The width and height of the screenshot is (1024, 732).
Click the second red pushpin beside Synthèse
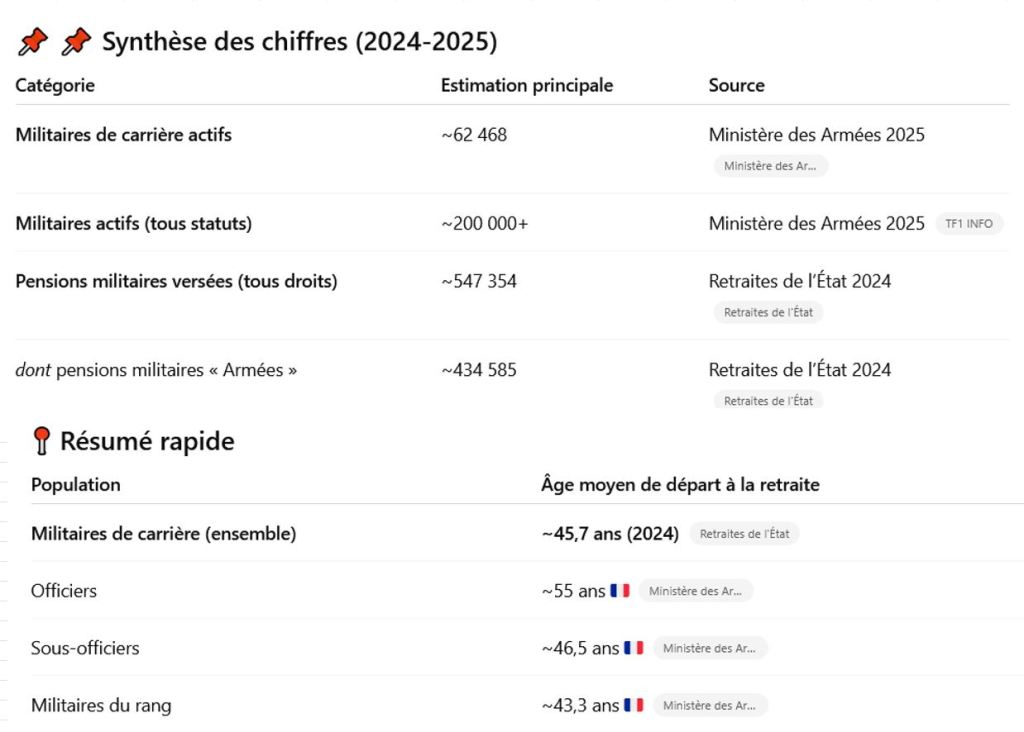coord(76,42)
